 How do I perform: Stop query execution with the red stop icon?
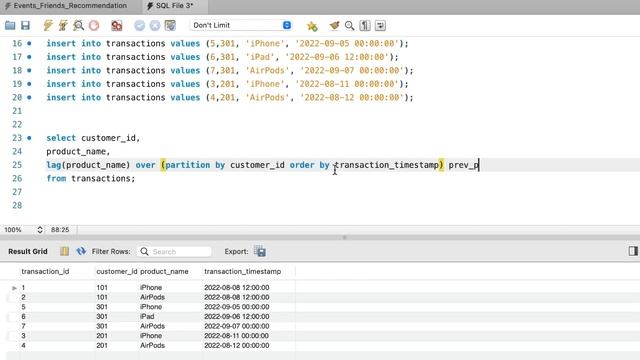pos(94,25)
